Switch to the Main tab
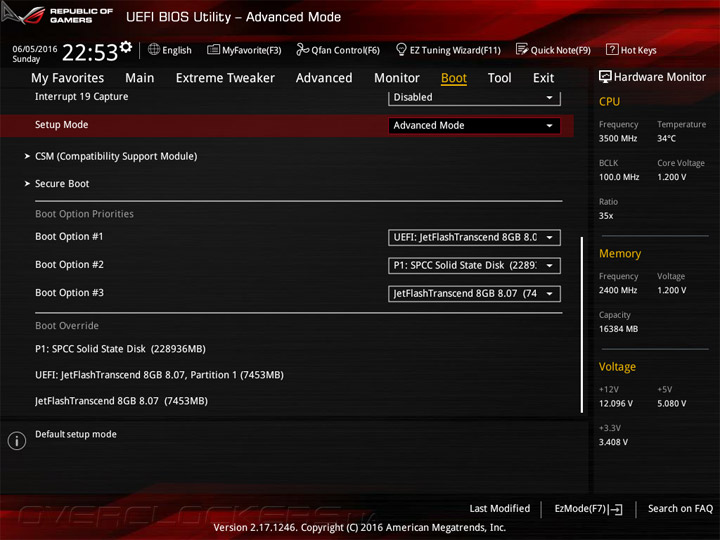The image size is (720, 540). click(x=140, y=78)
